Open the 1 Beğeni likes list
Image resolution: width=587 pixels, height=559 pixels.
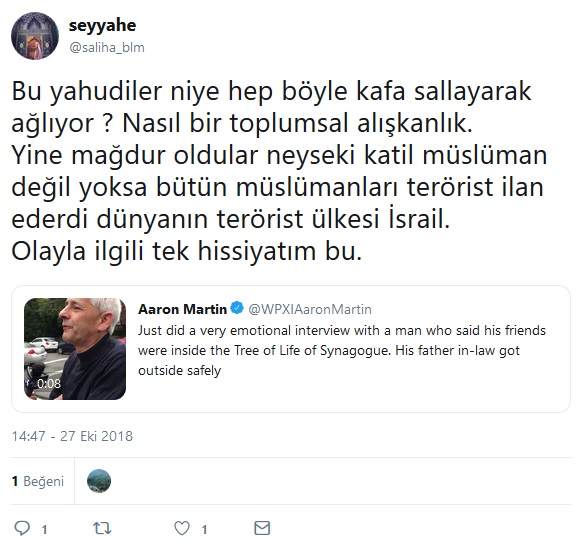point(38,481)
